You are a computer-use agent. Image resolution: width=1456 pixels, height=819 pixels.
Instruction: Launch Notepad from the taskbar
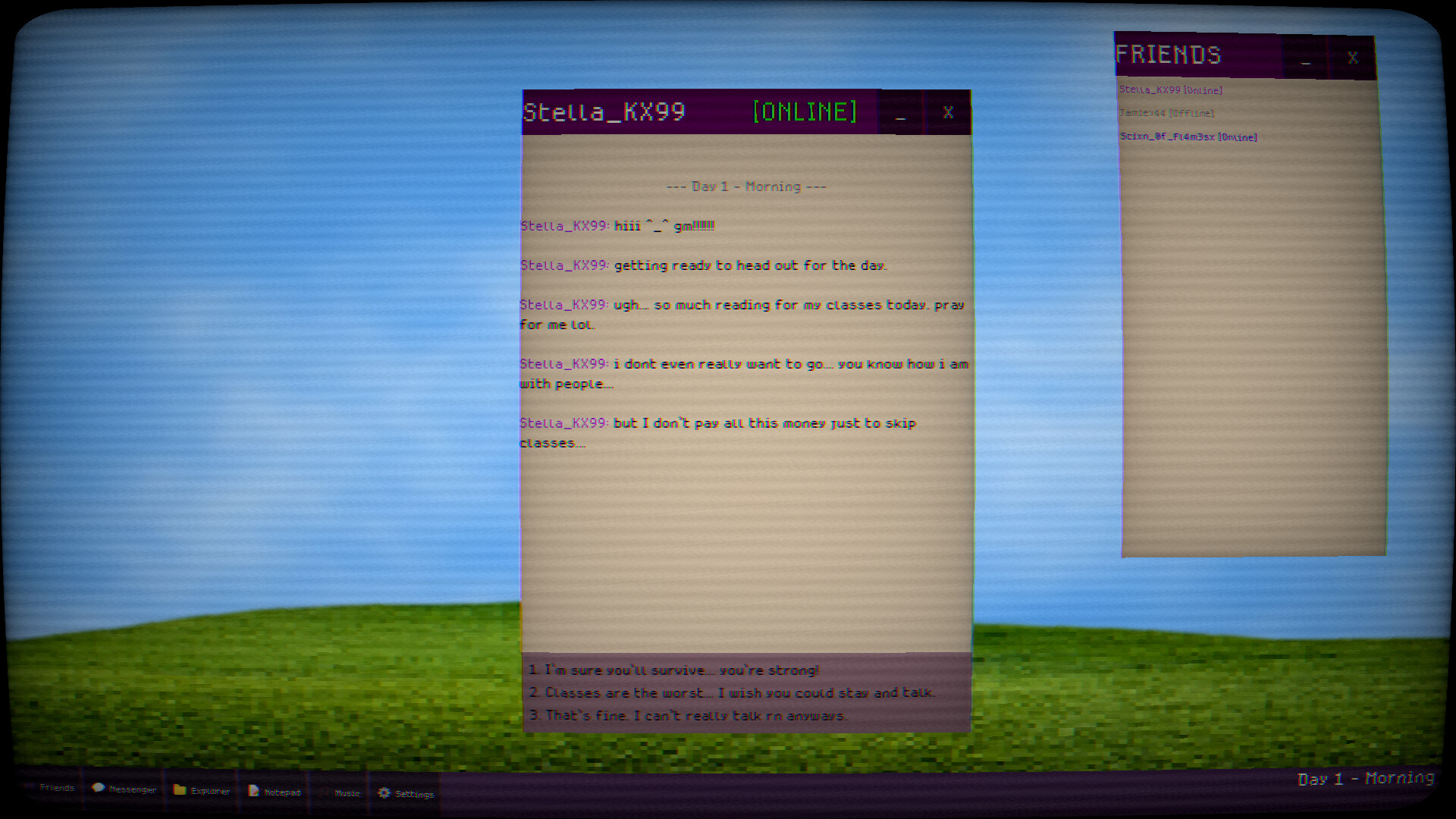(275, 792)
